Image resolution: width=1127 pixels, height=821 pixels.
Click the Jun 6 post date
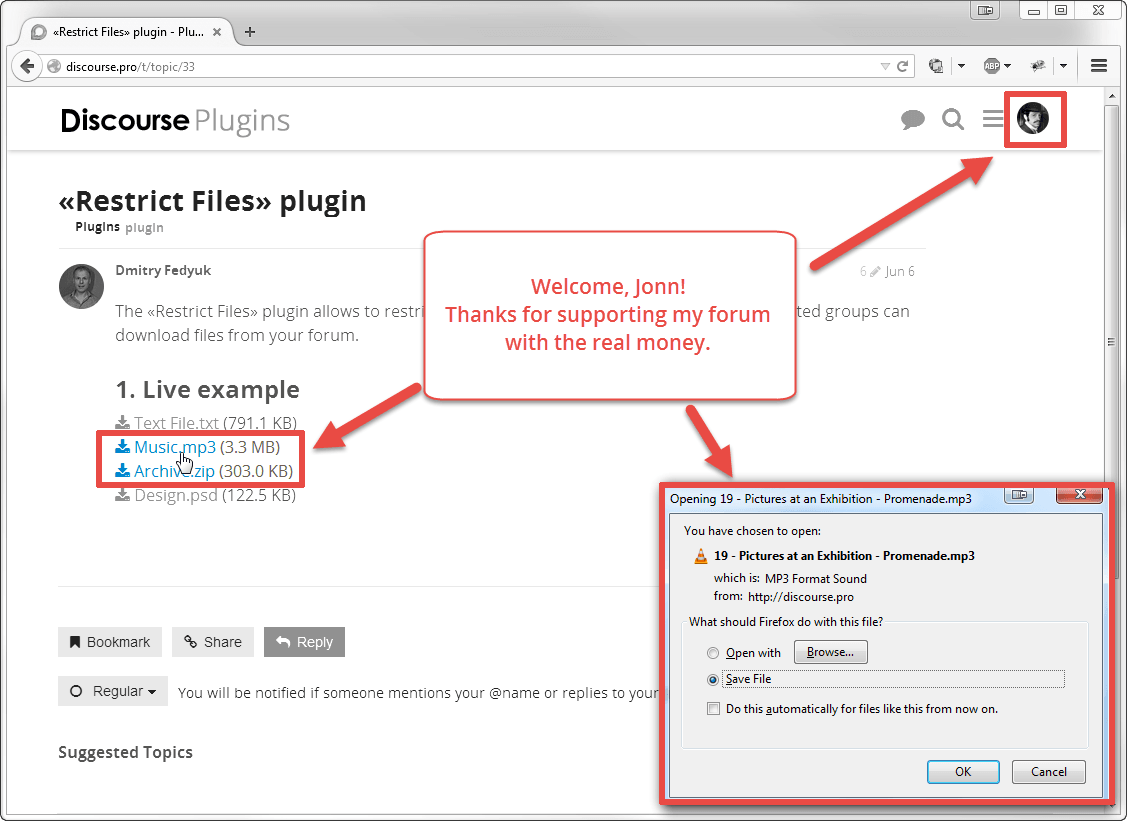coord(900,272)
